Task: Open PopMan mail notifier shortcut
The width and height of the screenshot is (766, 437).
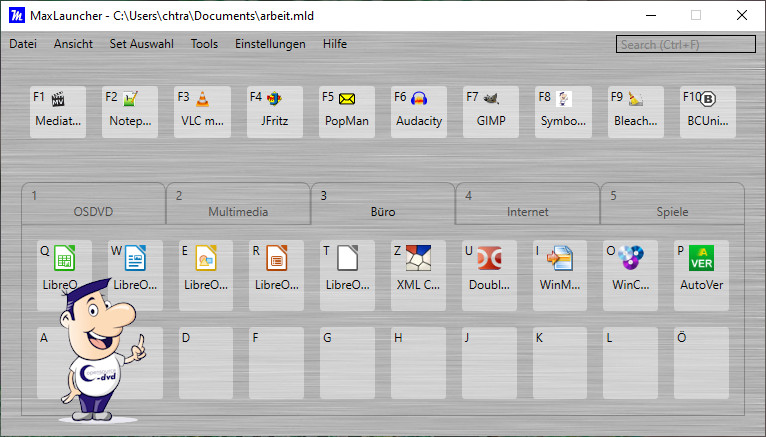Action: click(347, 111)
